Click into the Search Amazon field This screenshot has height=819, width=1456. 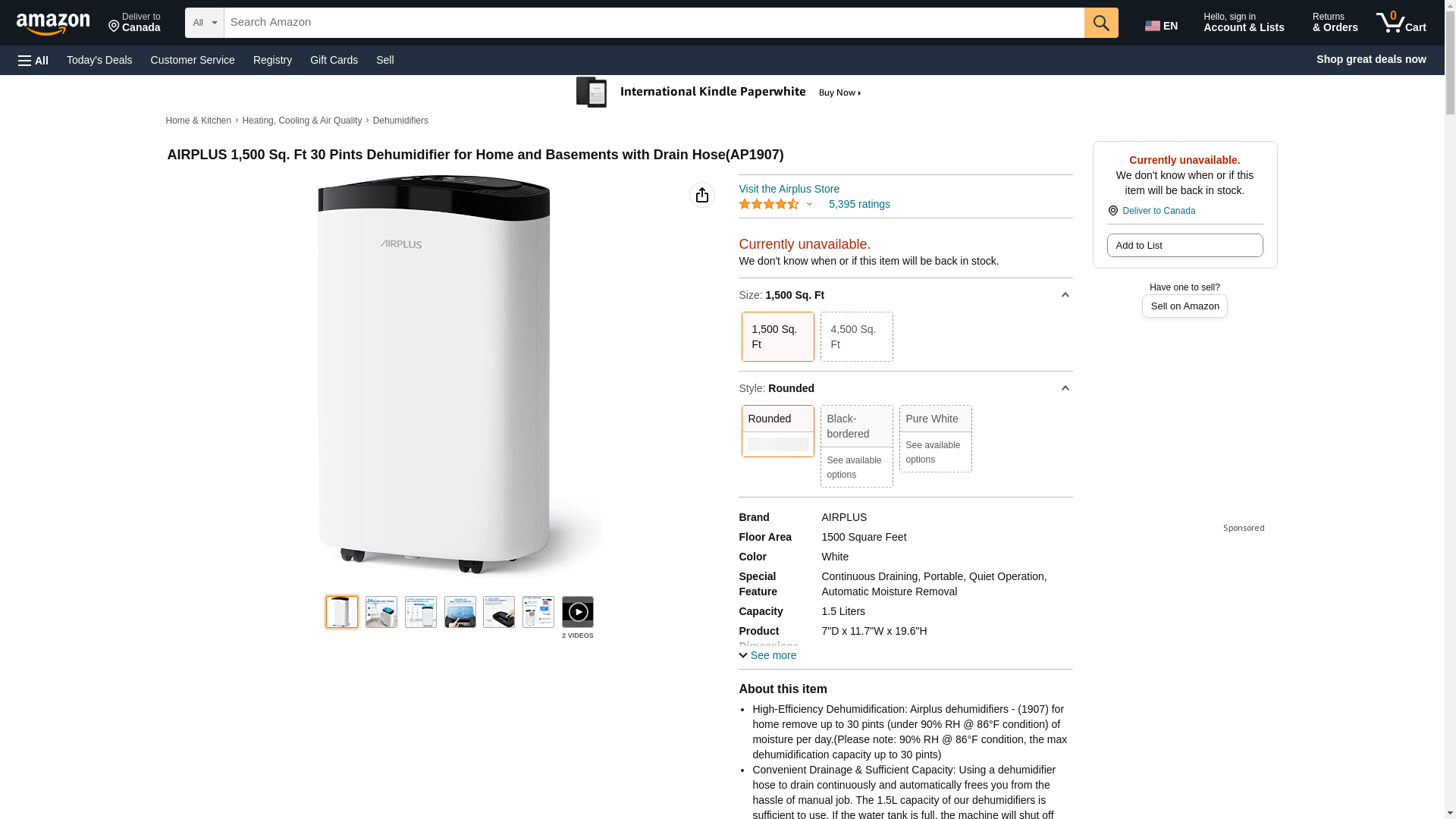[652, 23]
